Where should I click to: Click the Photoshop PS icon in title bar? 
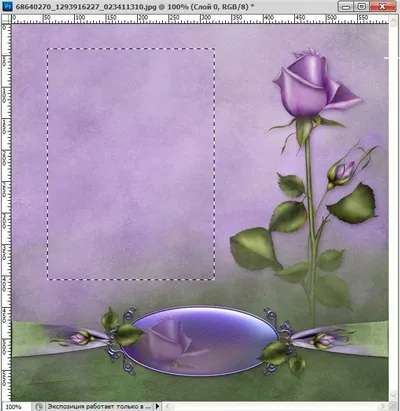point(7,6)
